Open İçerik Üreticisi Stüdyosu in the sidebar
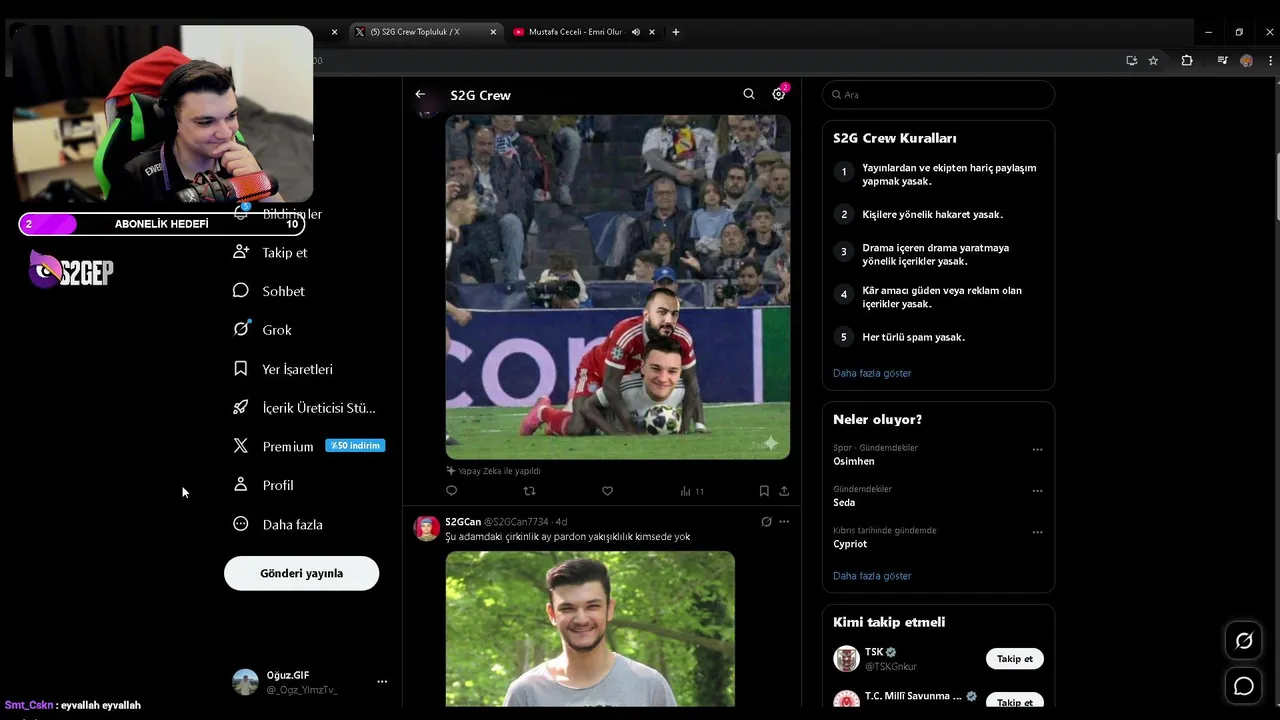This screenshot has height=720, width=1280. (x=304, y=408)
